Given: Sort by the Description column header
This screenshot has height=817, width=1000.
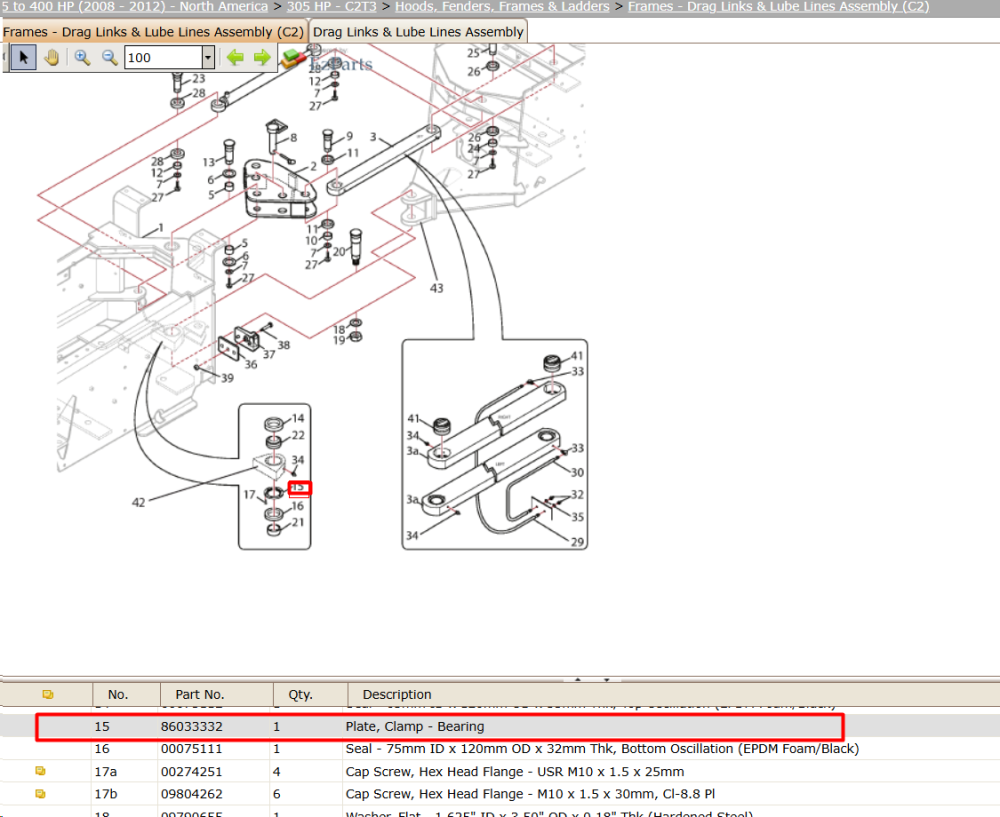Looking at the screenshot, I should (x=397, y=695).
